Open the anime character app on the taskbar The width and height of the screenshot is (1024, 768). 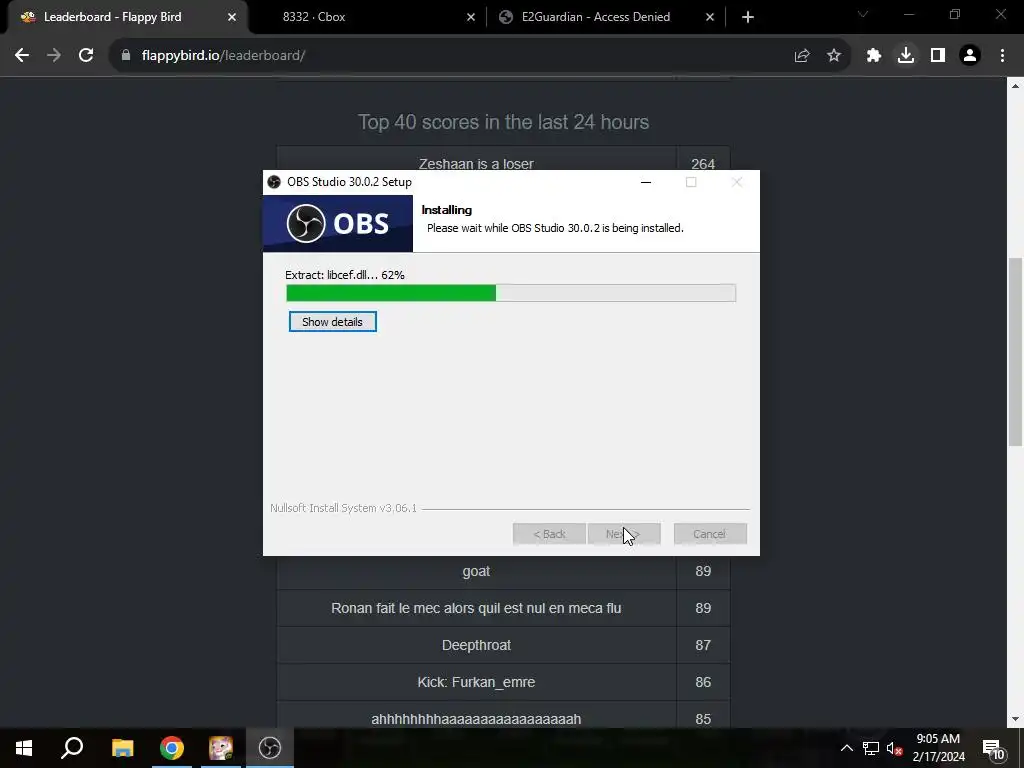point(221,748)
